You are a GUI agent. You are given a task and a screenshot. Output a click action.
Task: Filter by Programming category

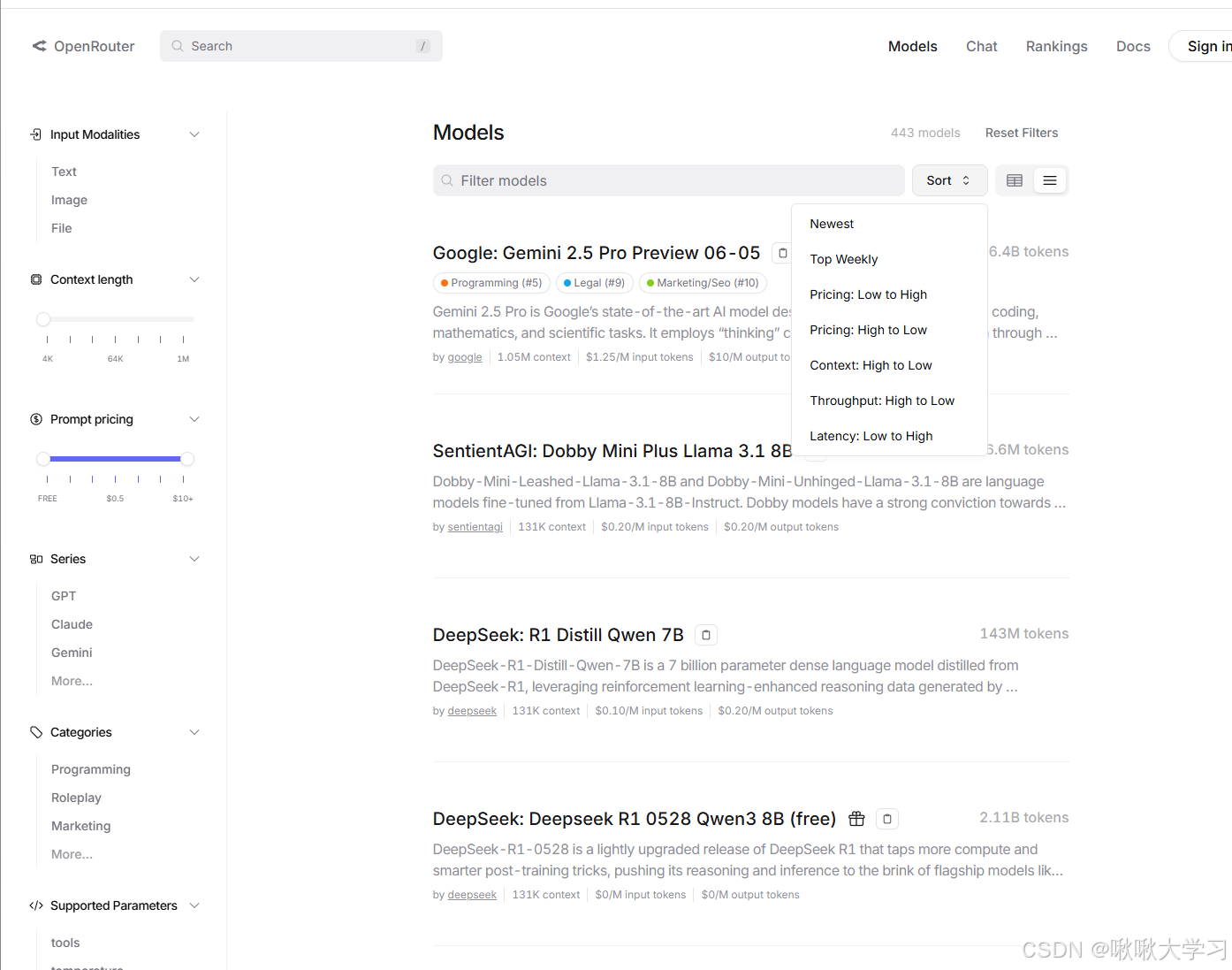[x=91, y=769]
